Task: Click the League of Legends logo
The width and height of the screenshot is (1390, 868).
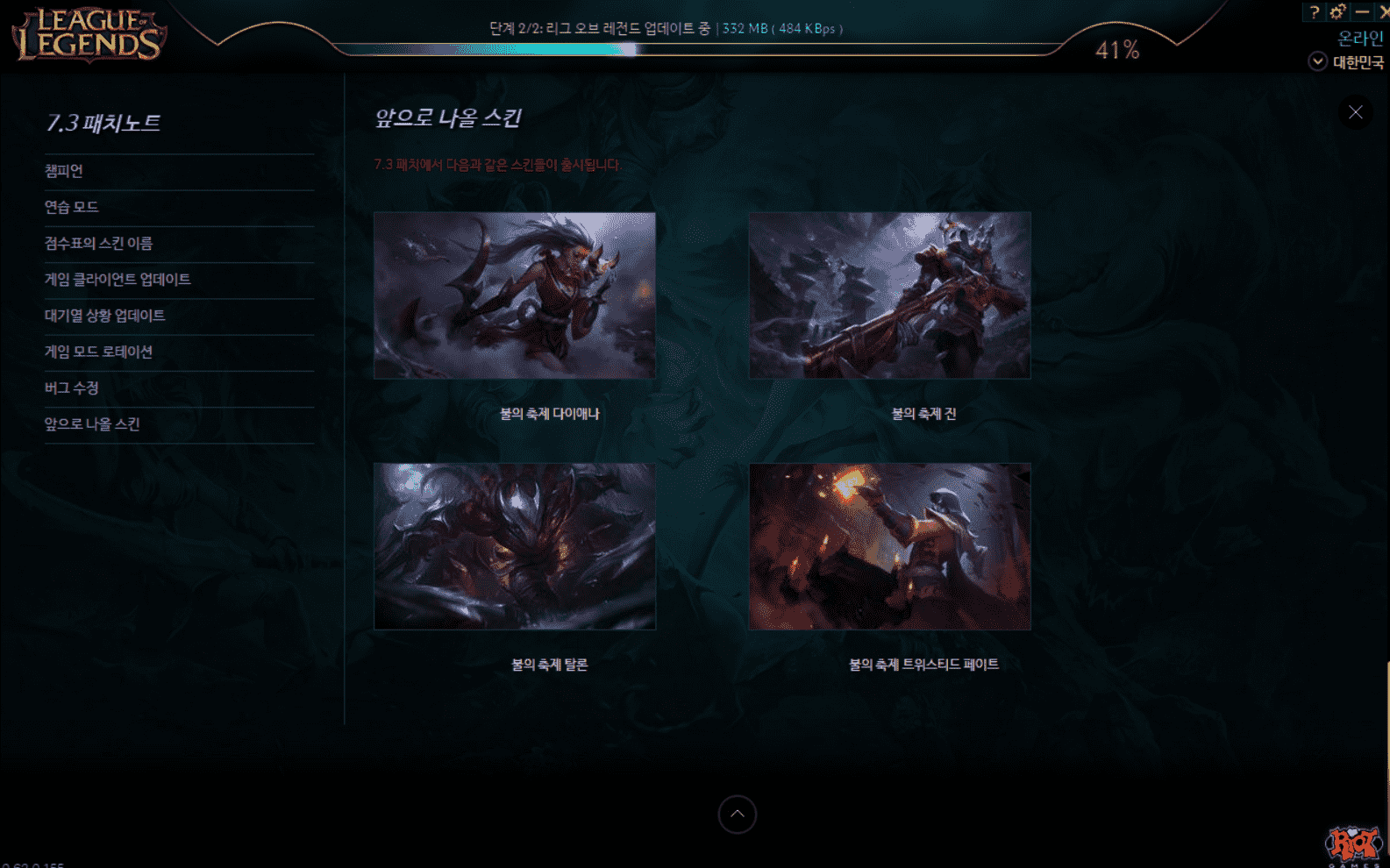Action: pyautogui.click(x=89, y=35)
